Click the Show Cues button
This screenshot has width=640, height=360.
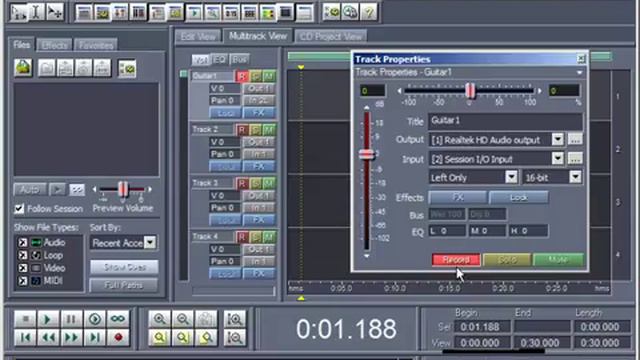(x=124, y=267)
